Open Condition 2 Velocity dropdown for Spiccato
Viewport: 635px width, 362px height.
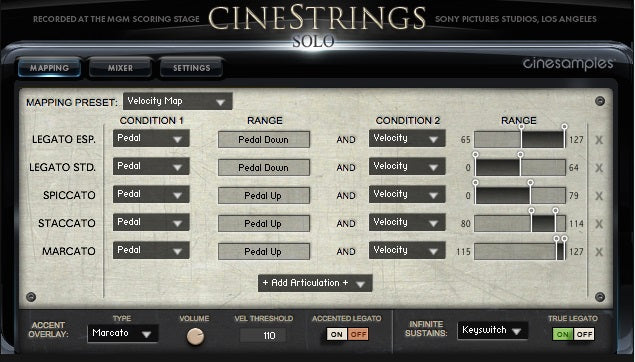407,194
